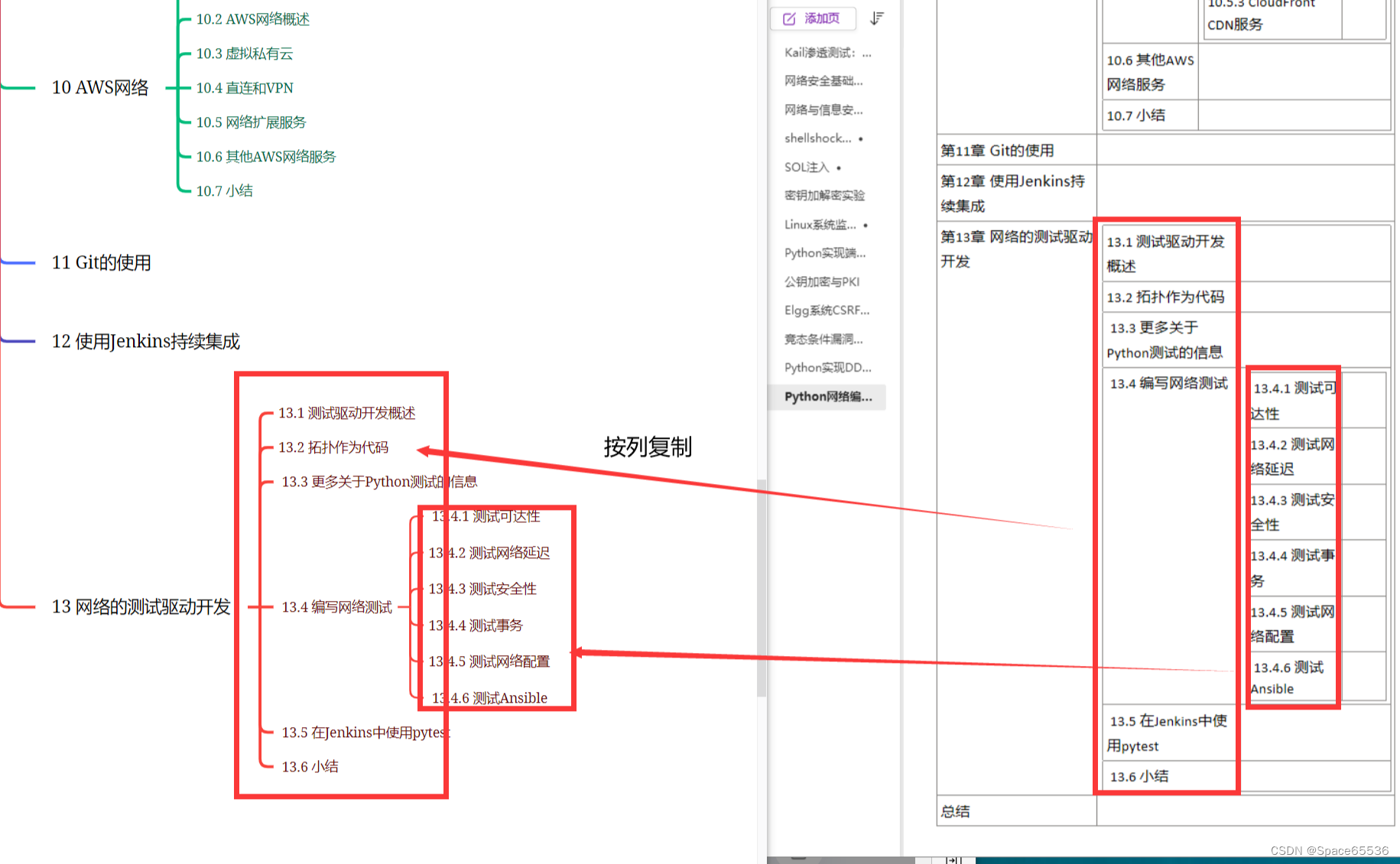Open the 公钥加密与PKI page

tap(822, 281)
